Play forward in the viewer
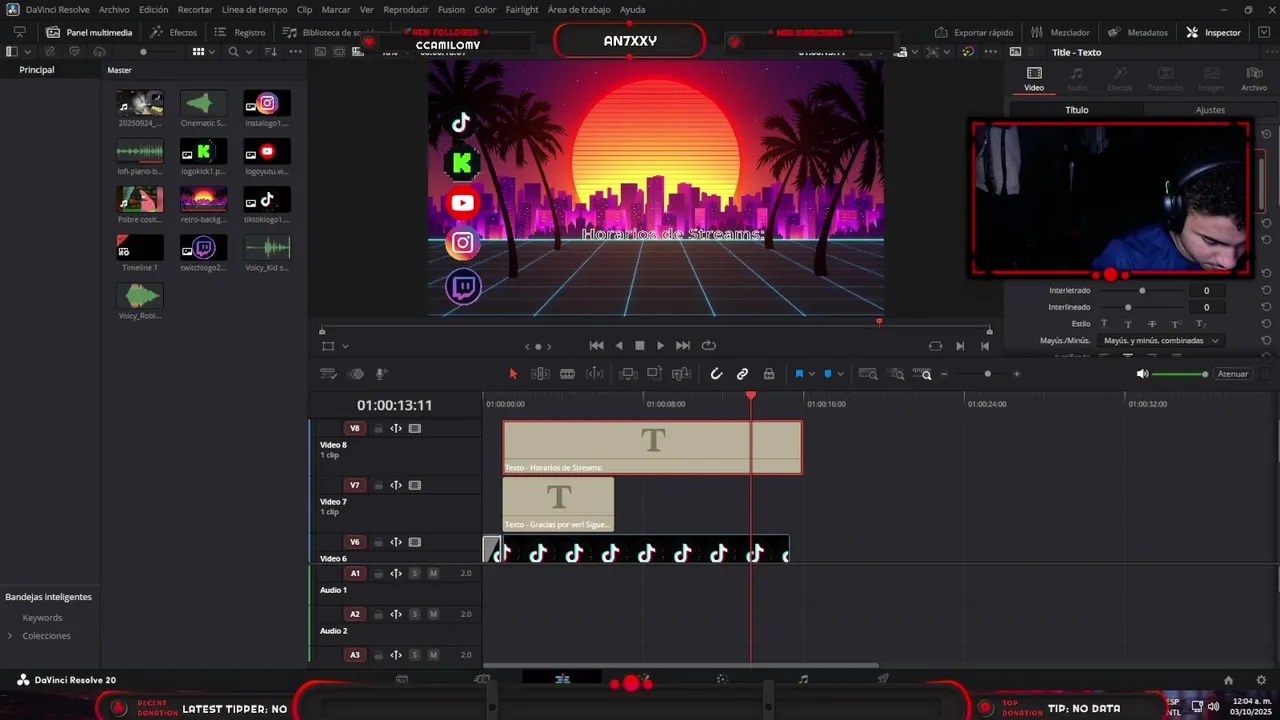This screenshot has width=1280, height=720. point(660,346)
